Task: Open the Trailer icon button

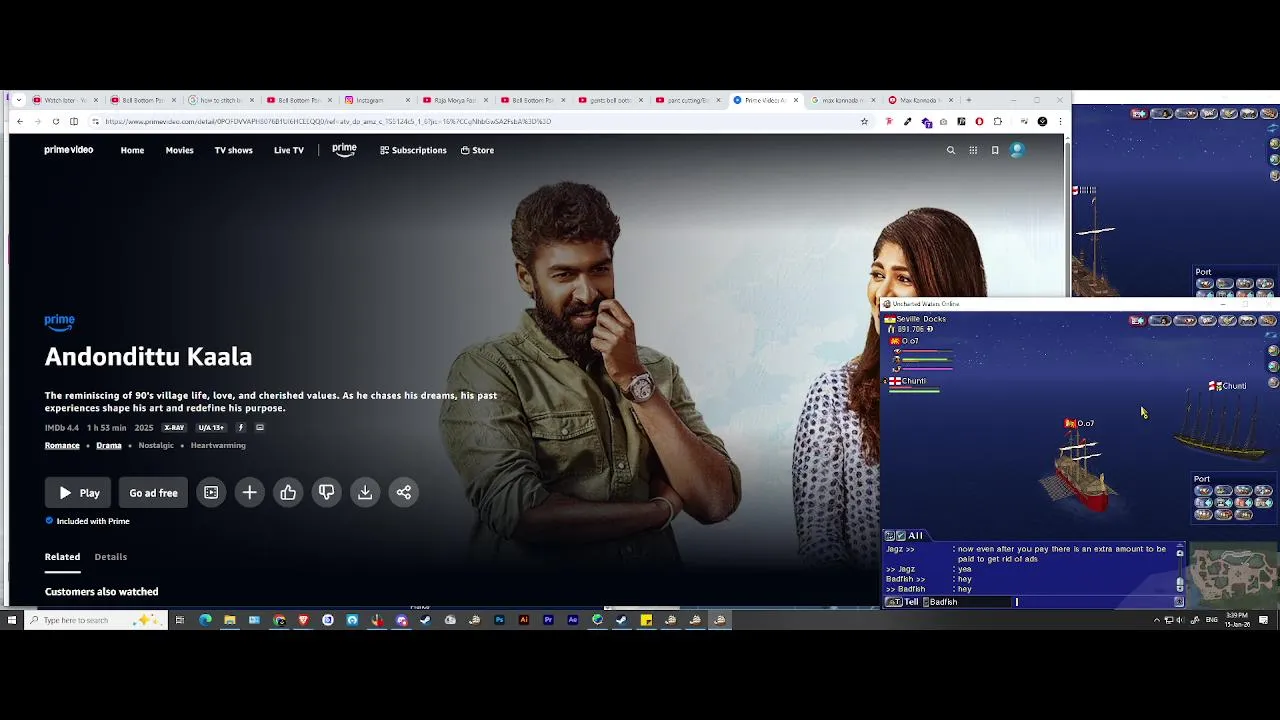Action: click(x=211, y=492)
